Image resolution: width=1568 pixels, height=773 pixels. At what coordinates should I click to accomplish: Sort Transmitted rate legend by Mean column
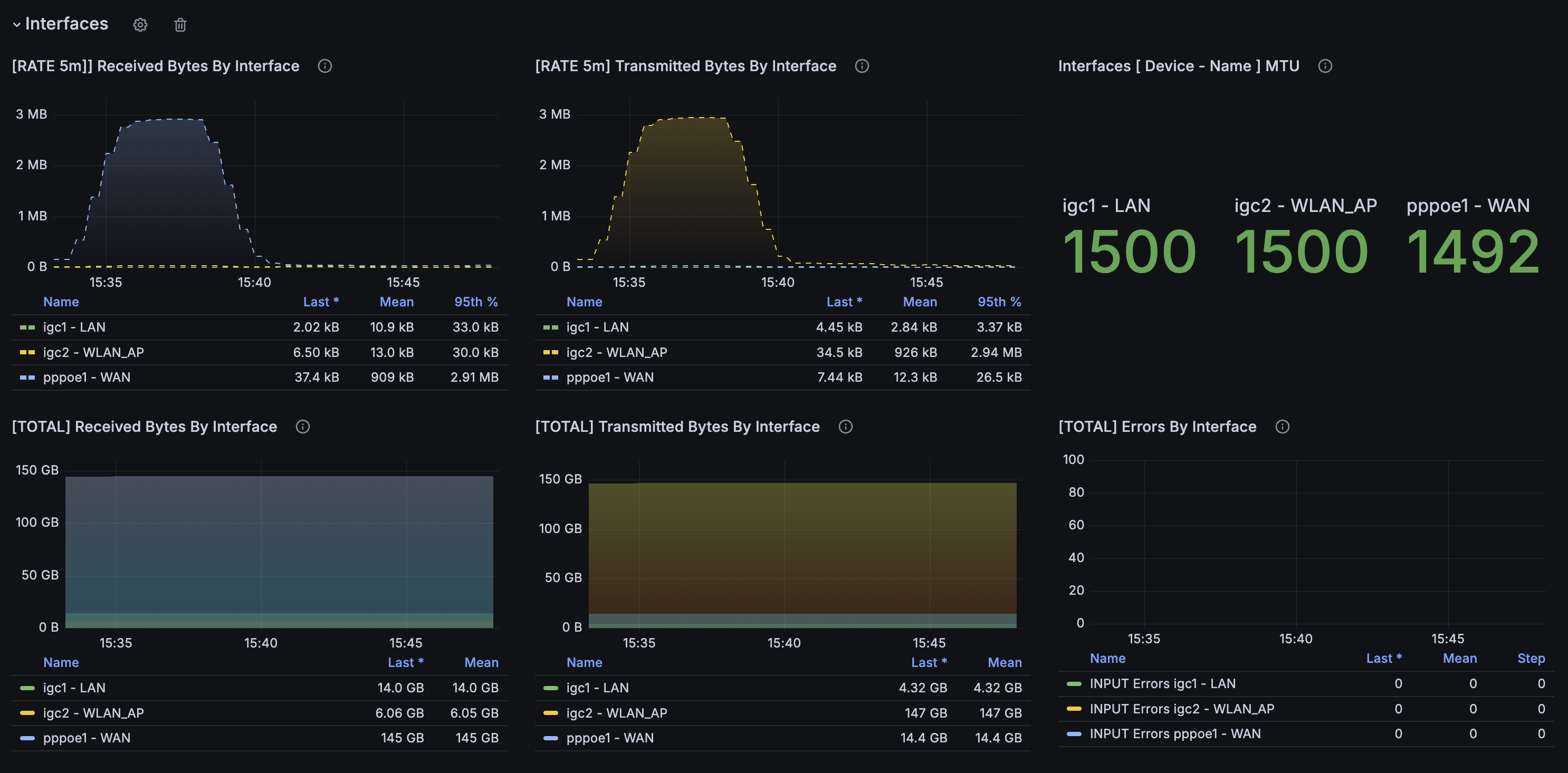919,302
